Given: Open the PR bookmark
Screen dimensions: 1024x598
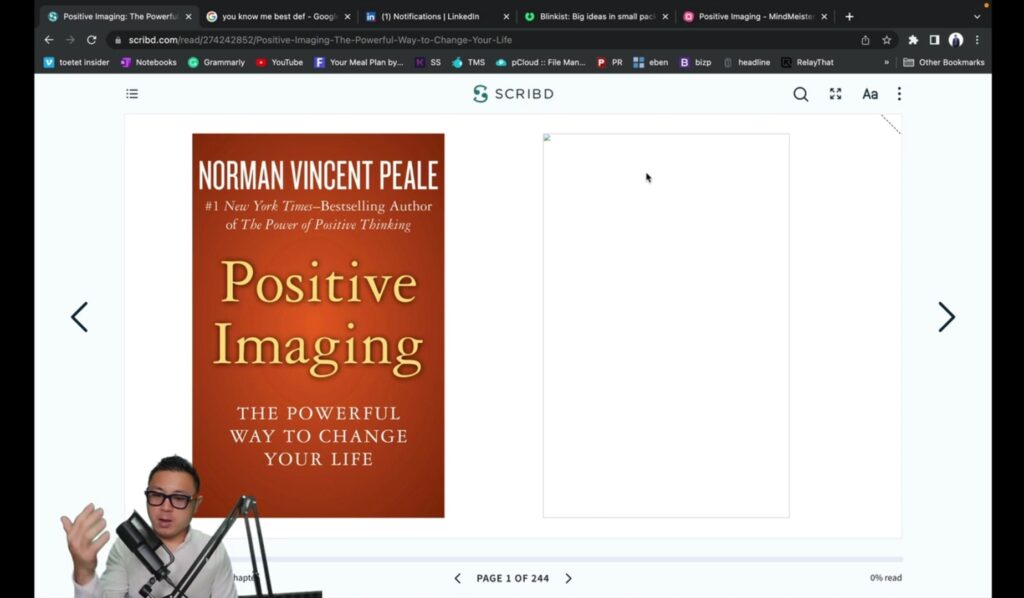Looking at the screenshot, I should click(610, 63).
